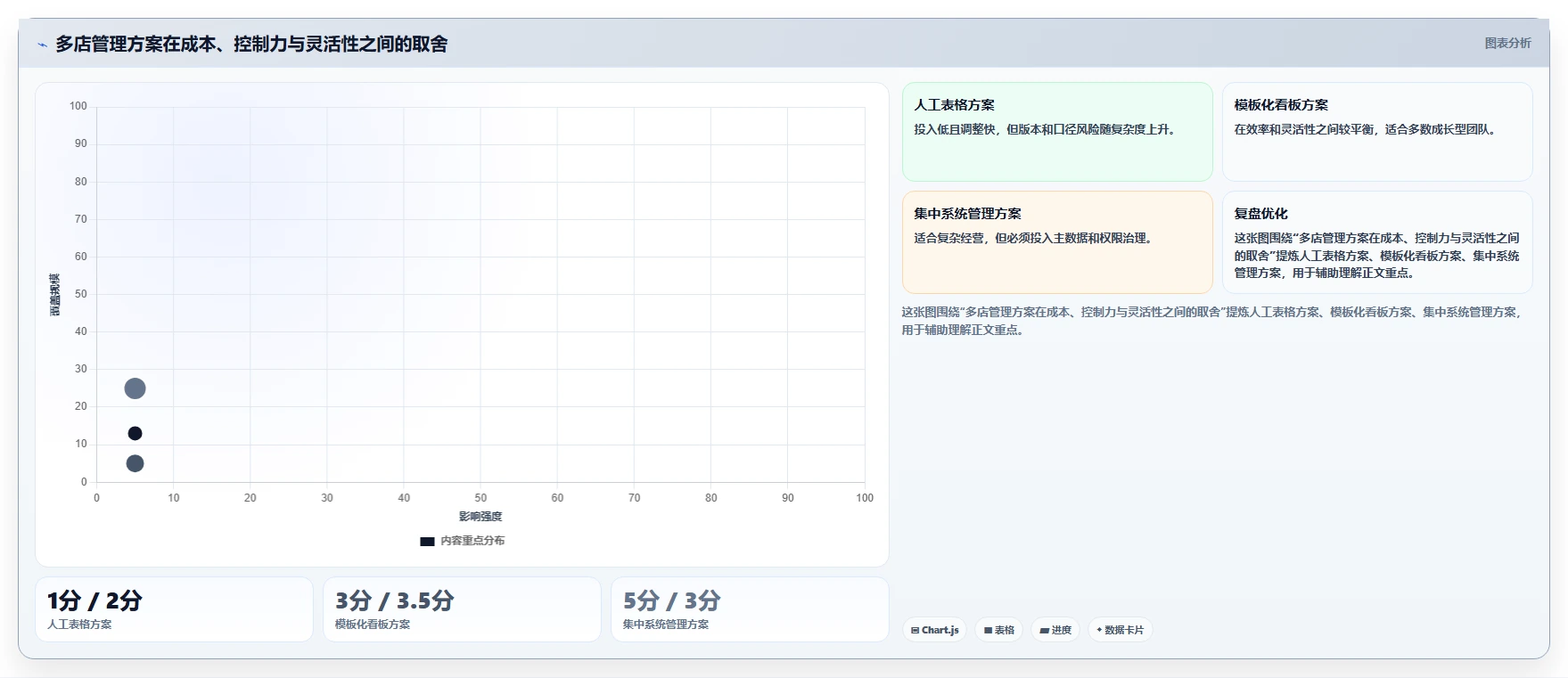Open the 集中系统管理方案 orange card
The width and height of the screenshot is (1568, 678).
coord(1057,242)
